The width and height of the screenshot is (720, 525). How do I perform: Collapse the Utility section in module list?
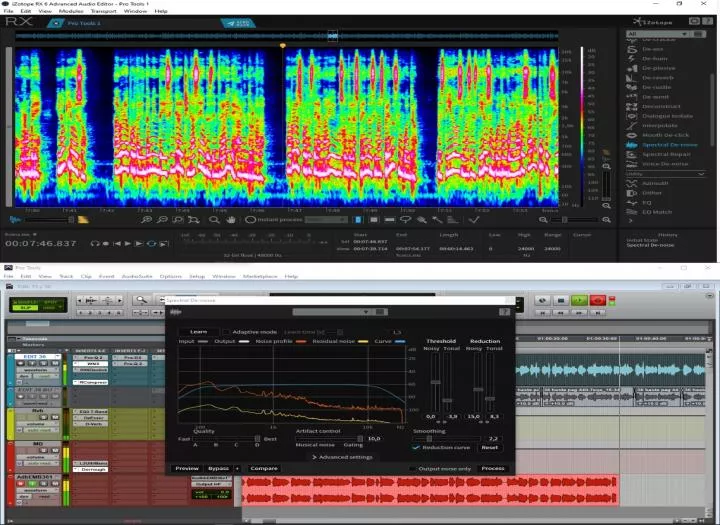[x=701, y=174]
